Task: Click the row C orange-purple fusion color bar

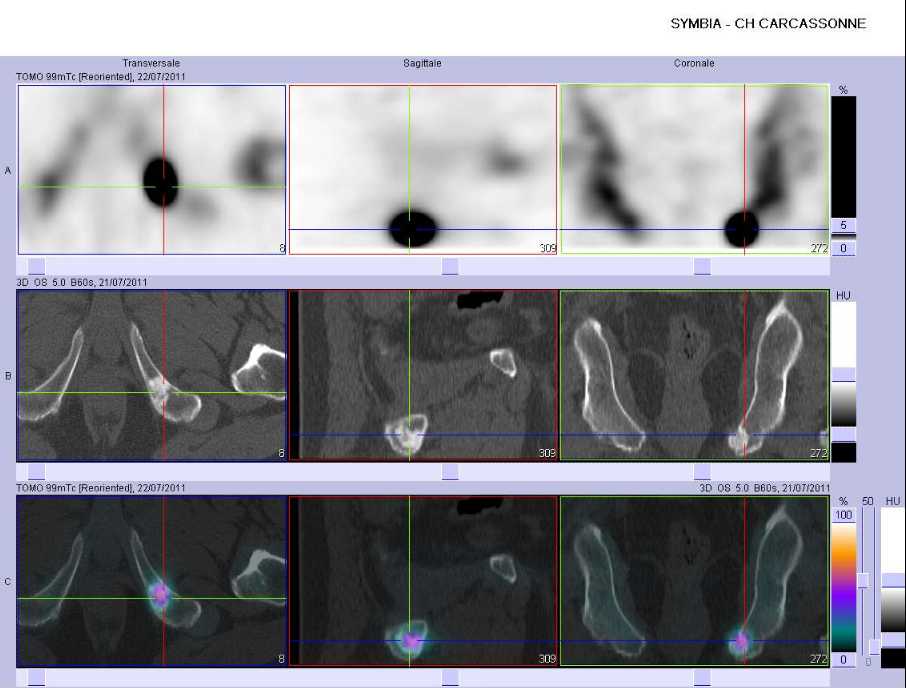Action: click(x=844, y=587)
